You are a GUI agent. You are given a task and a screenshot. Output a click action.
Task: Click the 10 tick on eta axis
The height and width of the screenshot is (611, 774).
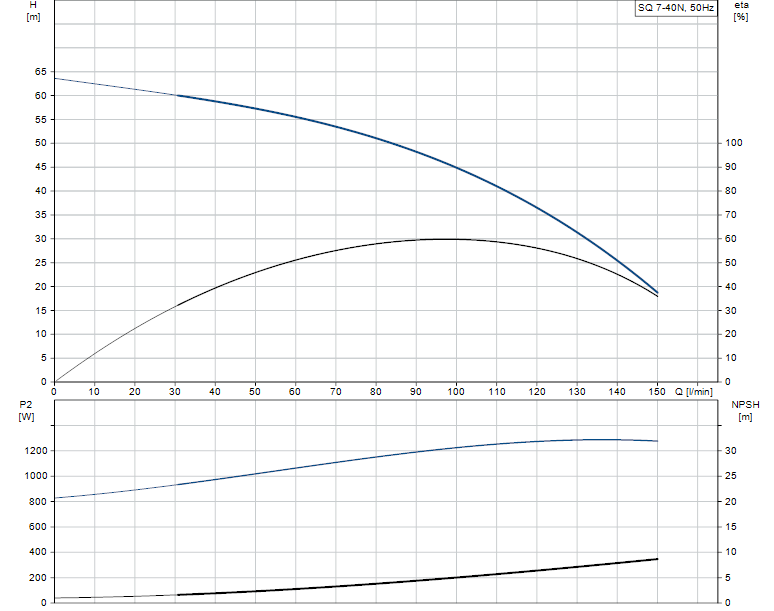coord(730,358)
